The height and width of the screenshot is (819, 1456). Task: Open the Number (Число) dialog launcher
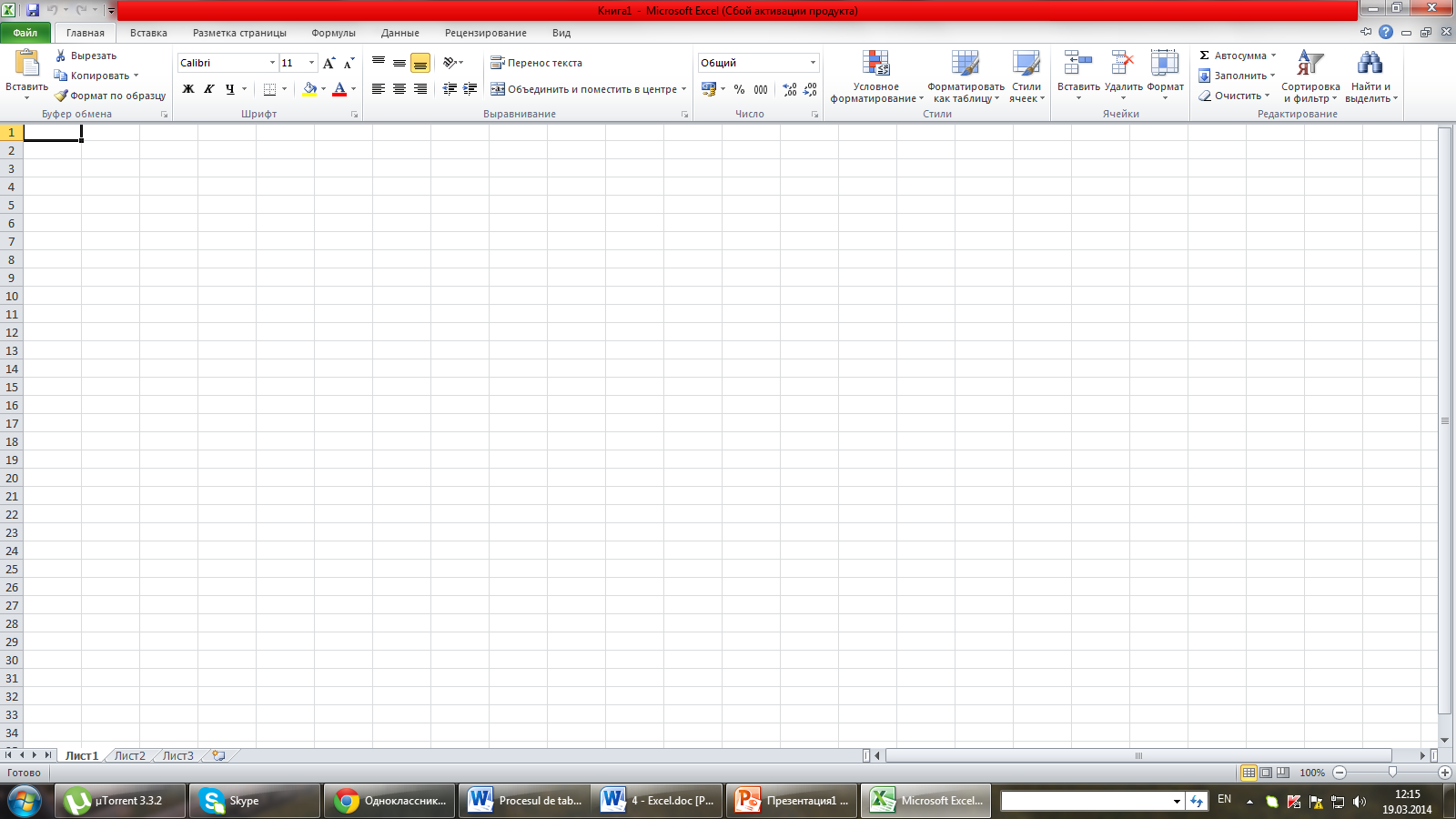pyautogui.click(x=814, y=115)
